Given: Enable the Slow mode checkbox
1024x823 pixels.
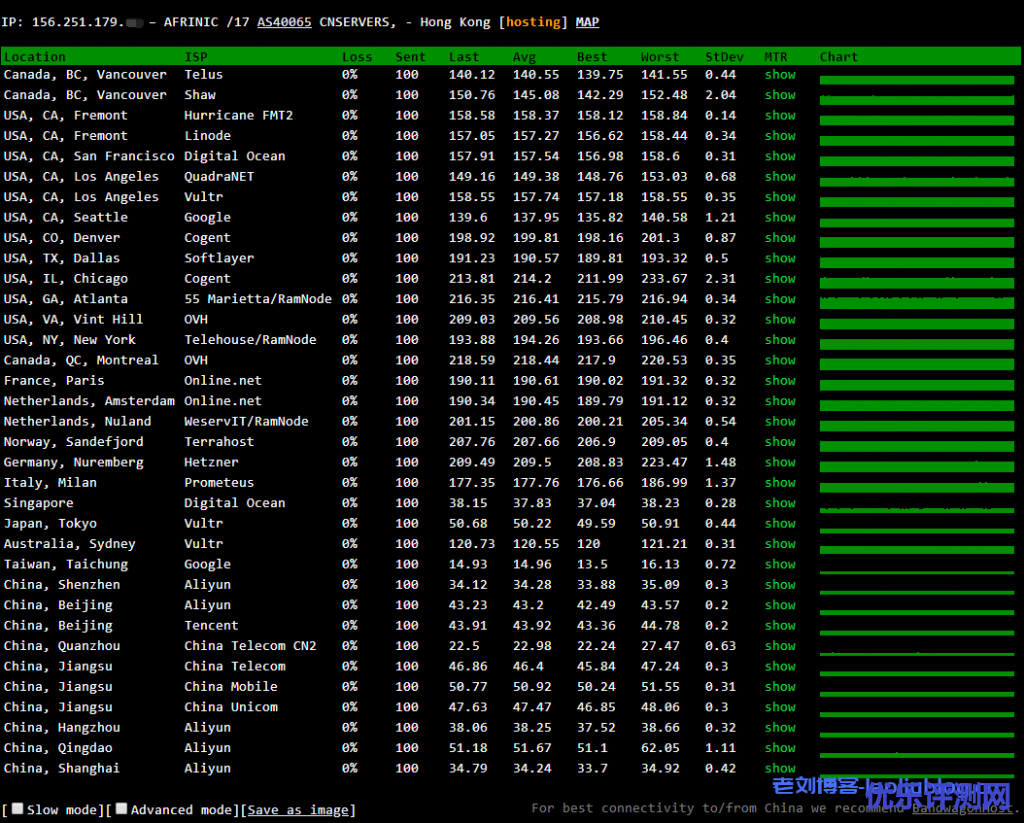Looking at the screenshot, I should point(17,809).
